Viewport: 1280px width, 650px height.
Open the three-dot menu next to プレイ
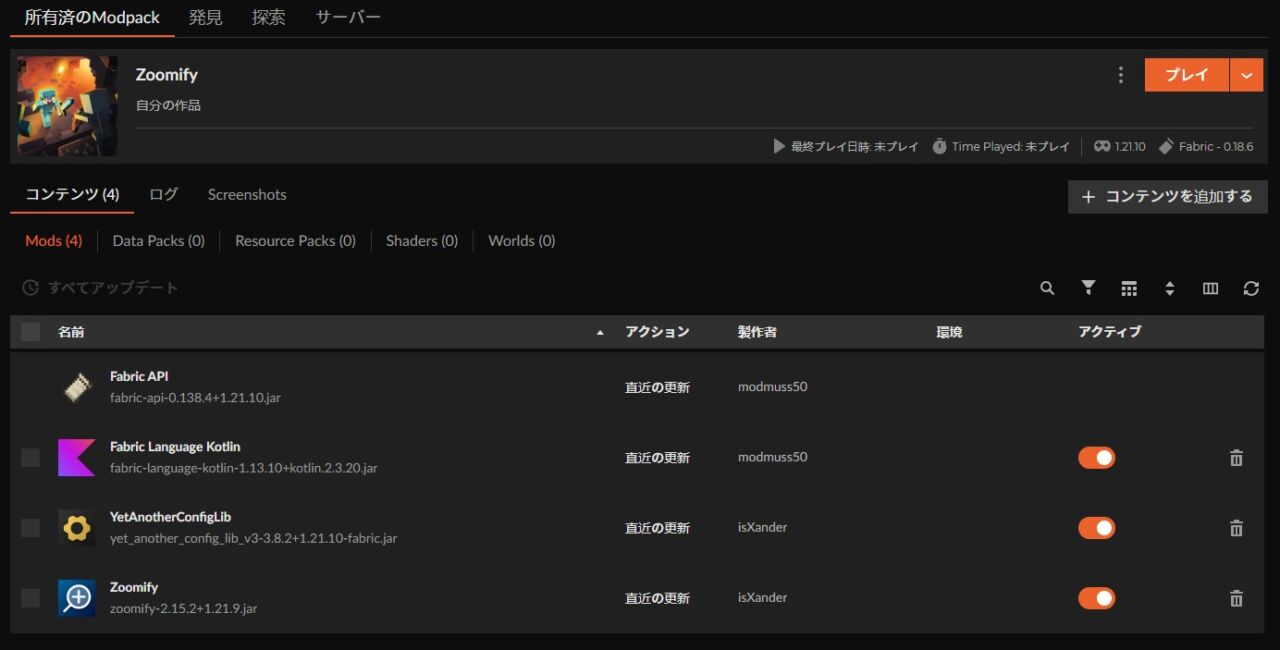(1120, 74)
